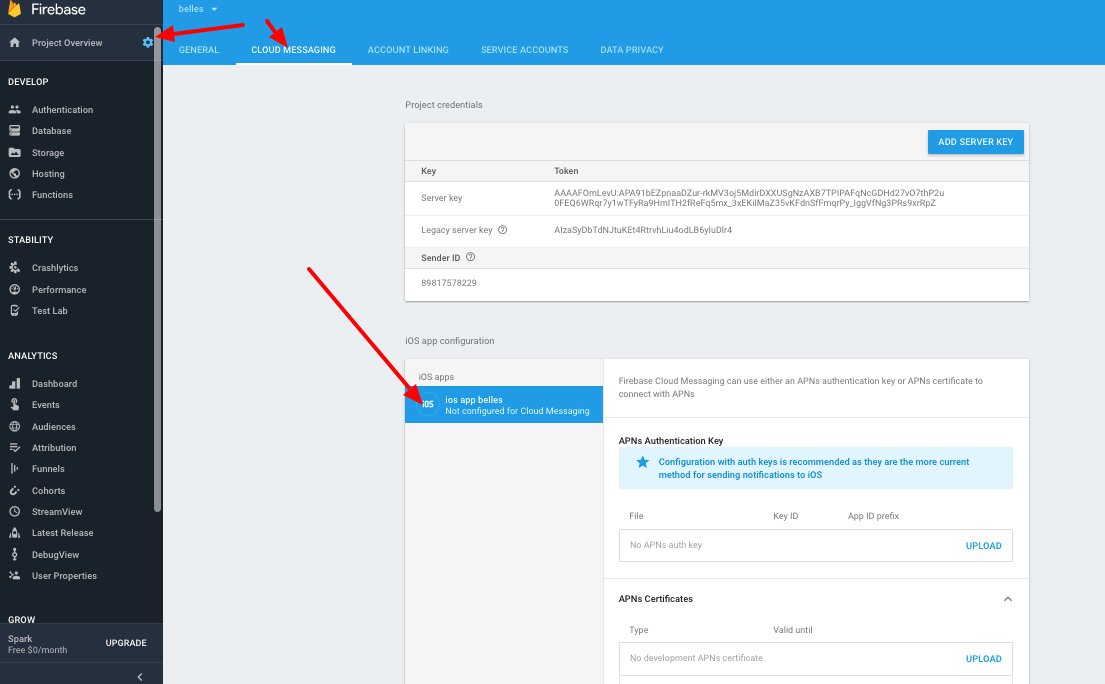Click the Attribution icon

pos(14,447)
